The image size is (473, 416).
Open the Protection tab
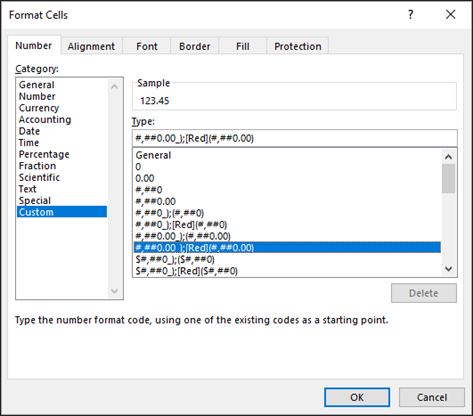[298, 46]
